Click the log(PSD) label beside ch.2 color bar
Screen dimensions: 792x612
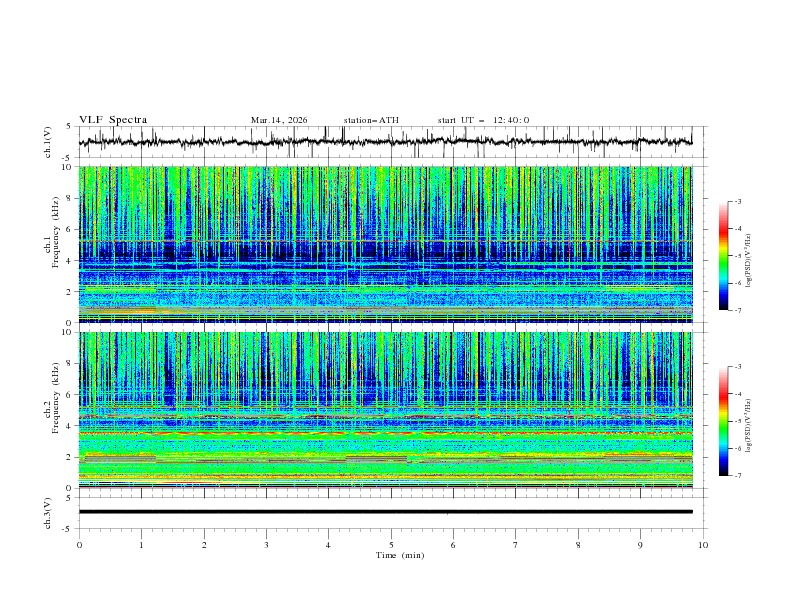tap(749, 425)
